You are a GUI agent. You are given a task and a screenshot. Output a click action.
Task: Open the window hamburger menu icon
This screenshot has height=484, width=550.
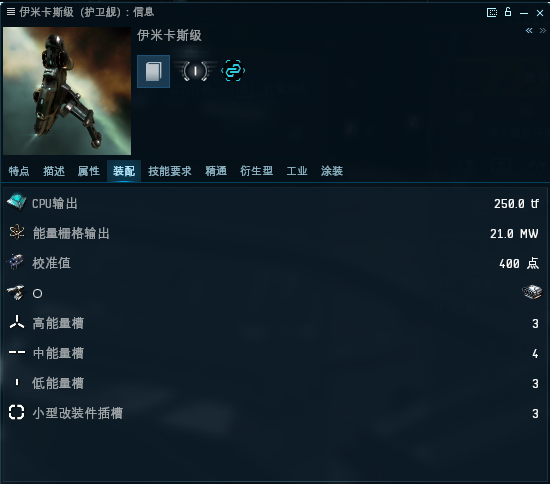pyautogui.click(x=11, y=12)
